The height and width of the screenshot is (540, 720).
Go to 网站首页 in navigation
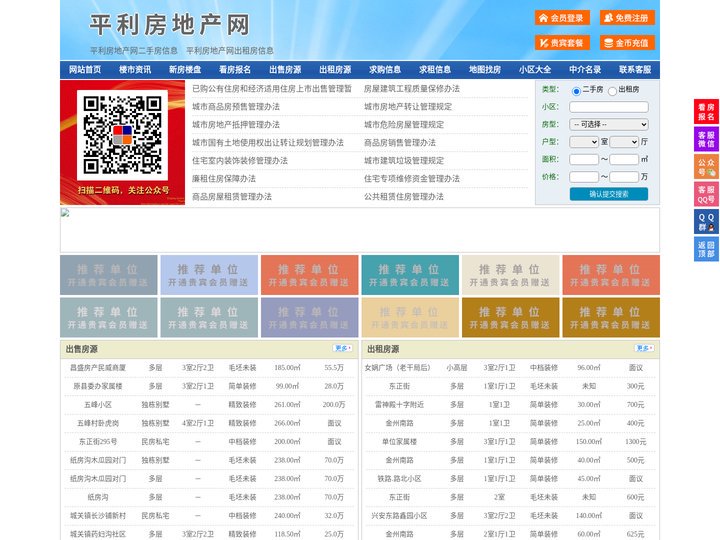click(x=85, y=70)
